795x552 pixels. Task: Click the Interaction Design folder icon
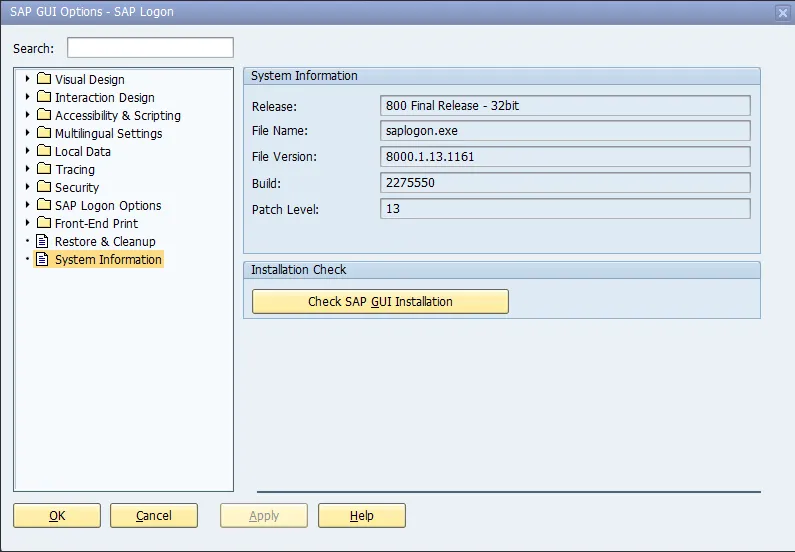click(x=43, y=97)
